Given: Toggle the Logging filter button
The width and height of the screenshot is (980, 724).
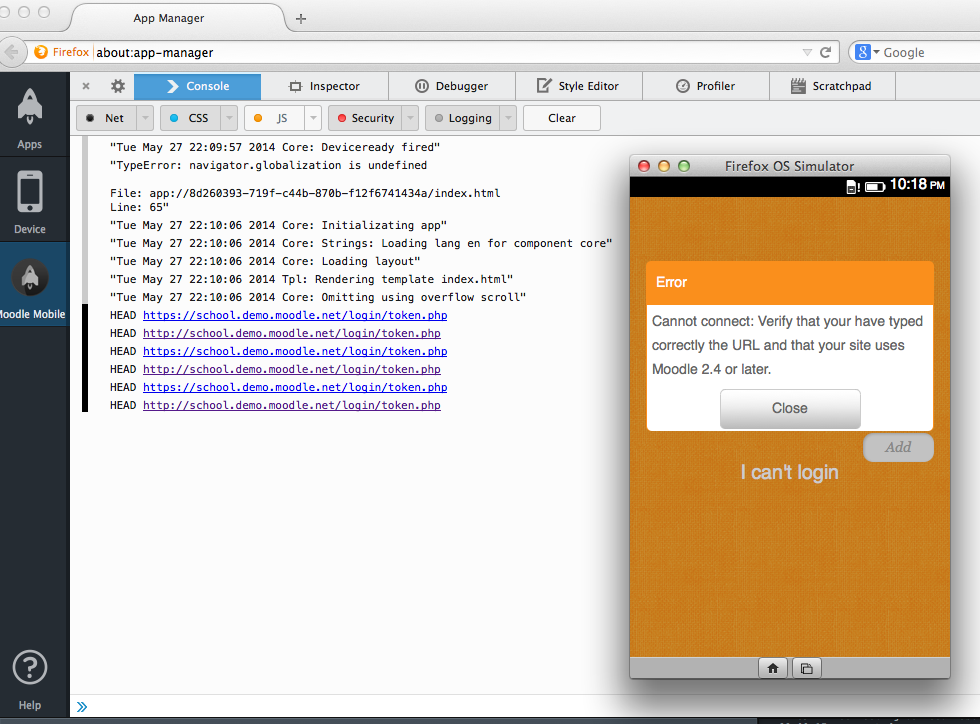Looking at the screenshot, I should (x=462, y=118).
